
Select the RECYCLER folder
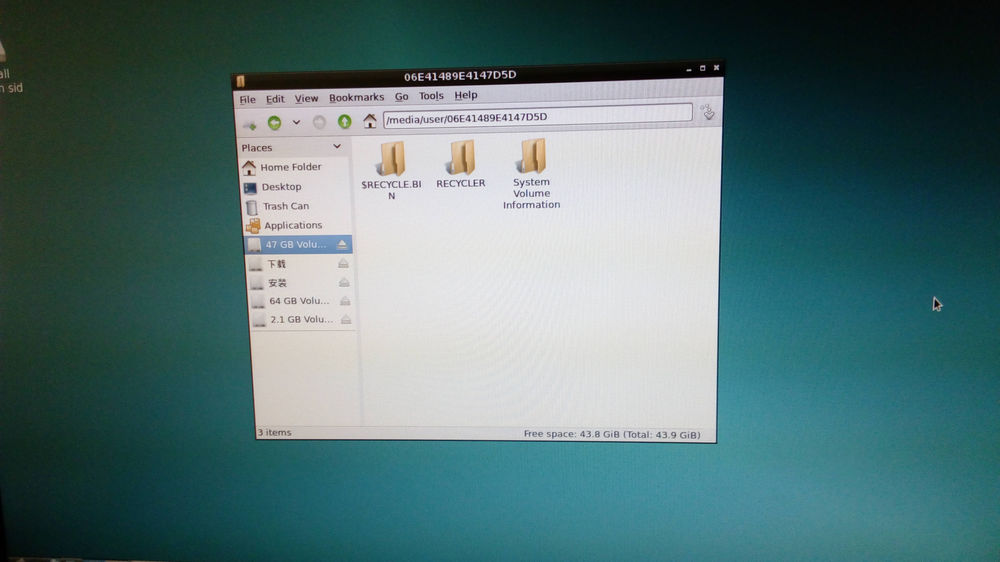[x=461, y=165]
